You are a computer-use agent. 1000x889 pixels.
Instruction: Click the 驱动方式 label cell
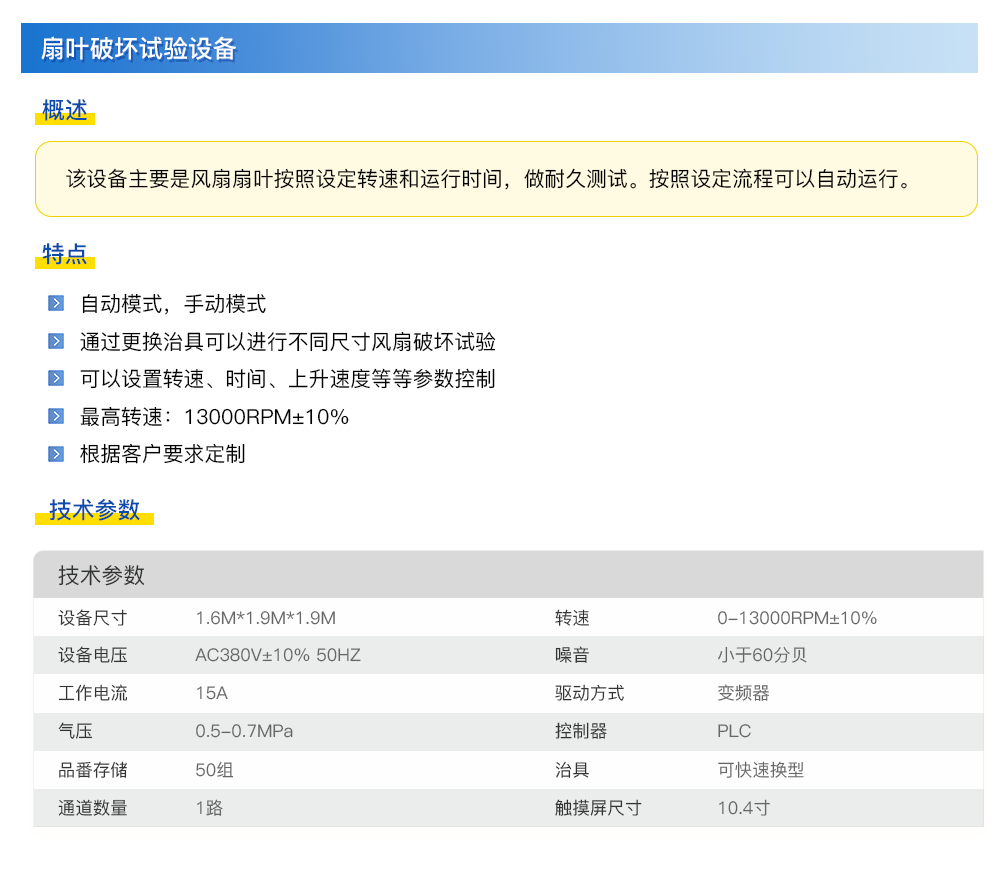[x=589, y=693]
